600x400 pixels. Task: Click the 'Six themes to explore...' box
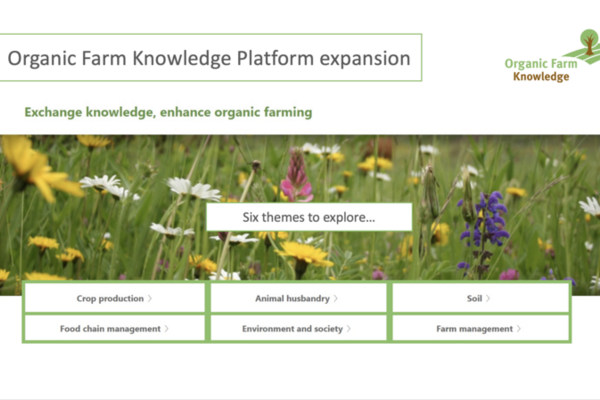point(309,217)
